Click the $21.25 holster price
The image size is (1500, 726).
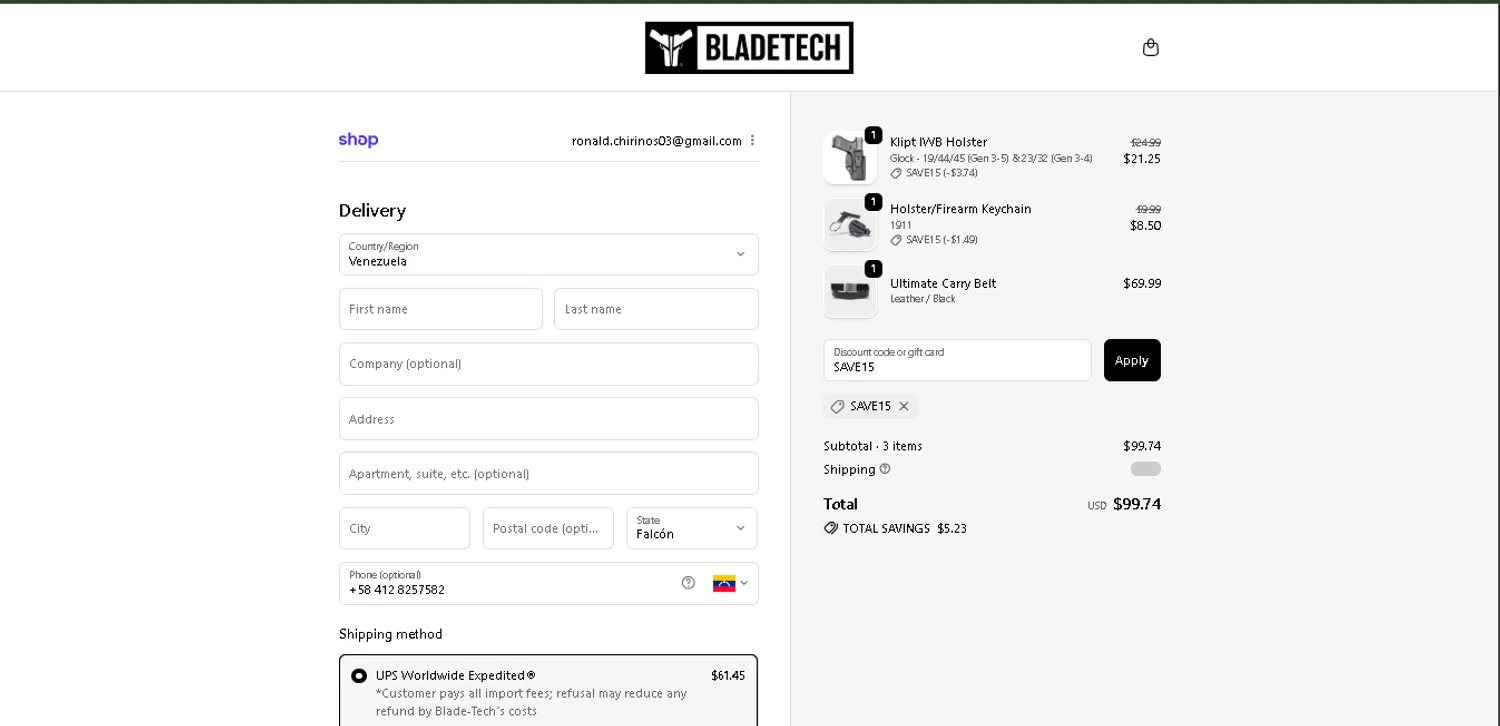[1142, 158]
